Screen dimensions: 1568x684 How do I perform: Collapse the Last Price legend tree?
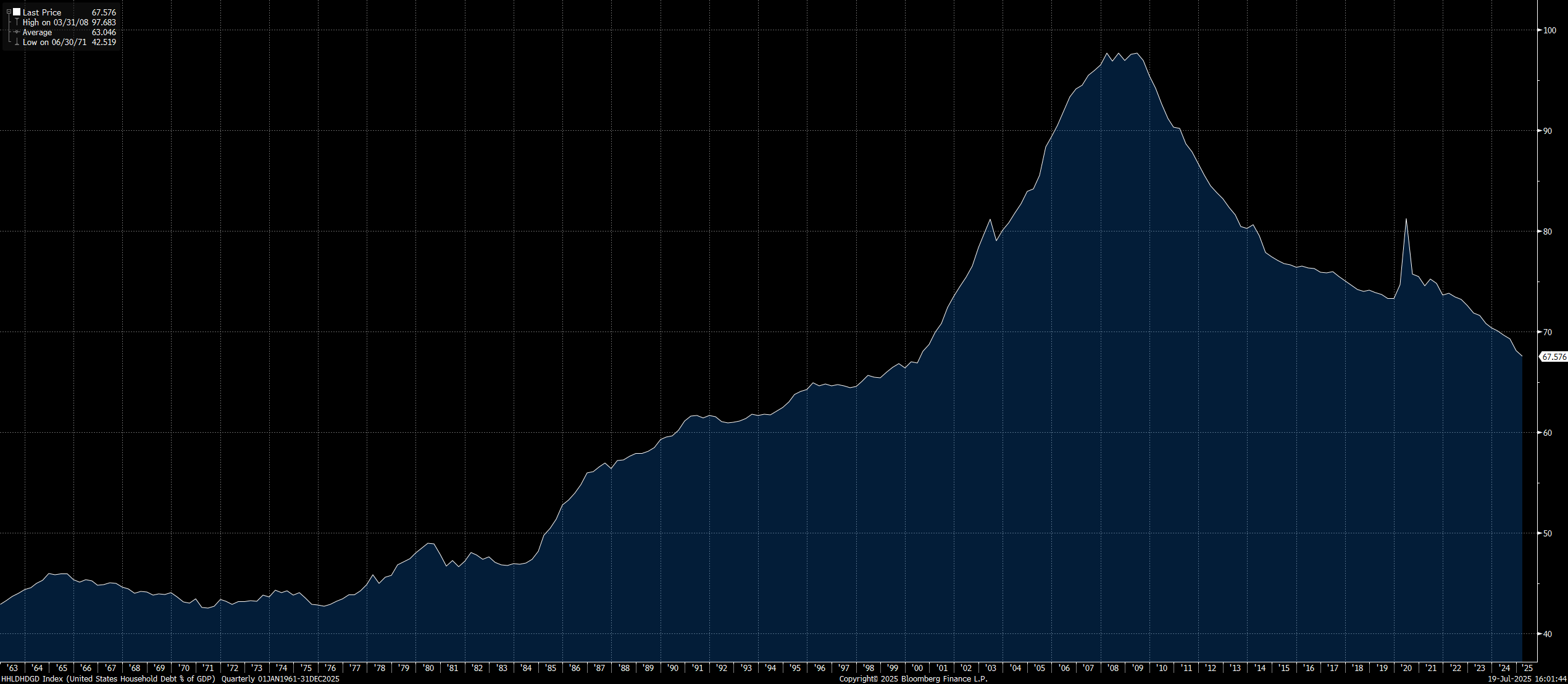[x=9, y=12]
